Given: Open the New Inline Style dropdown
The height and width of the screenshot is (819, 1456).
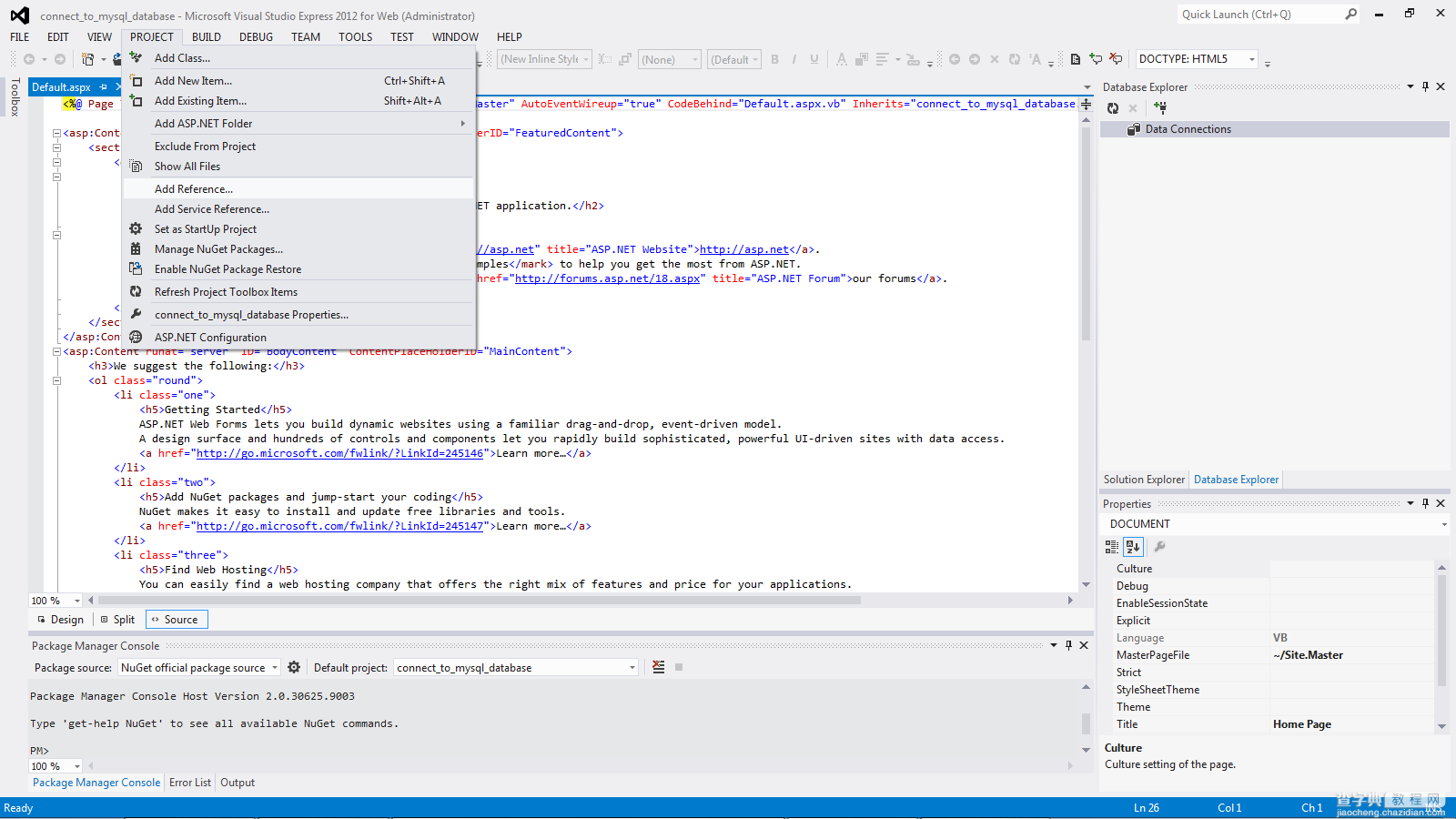Looking at the screenshot, I should coord(586,59).
